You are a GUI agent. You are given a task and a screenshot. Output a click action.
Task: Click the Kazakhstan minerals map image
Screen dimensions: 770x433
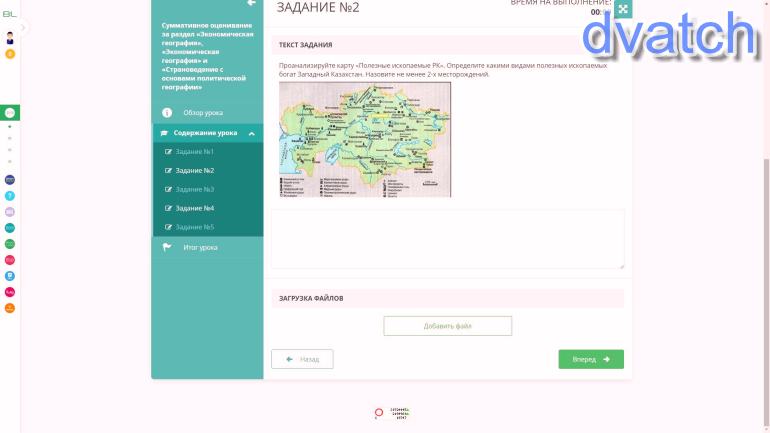[365, 139]
